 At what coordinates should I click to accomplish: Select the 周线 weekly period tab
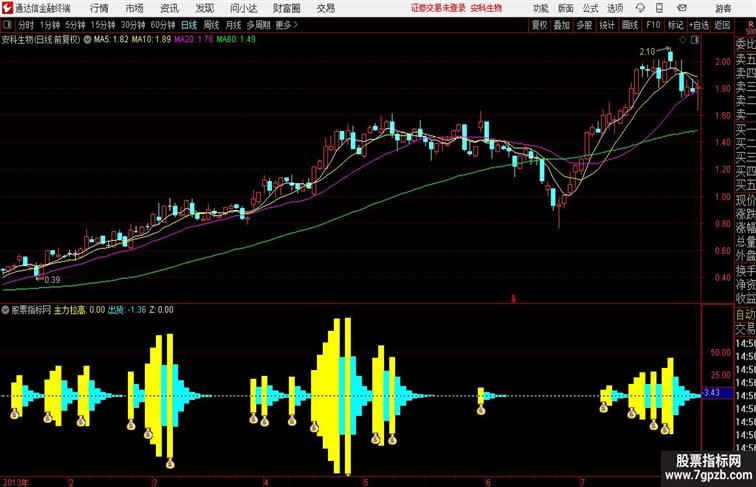point(211,25)
